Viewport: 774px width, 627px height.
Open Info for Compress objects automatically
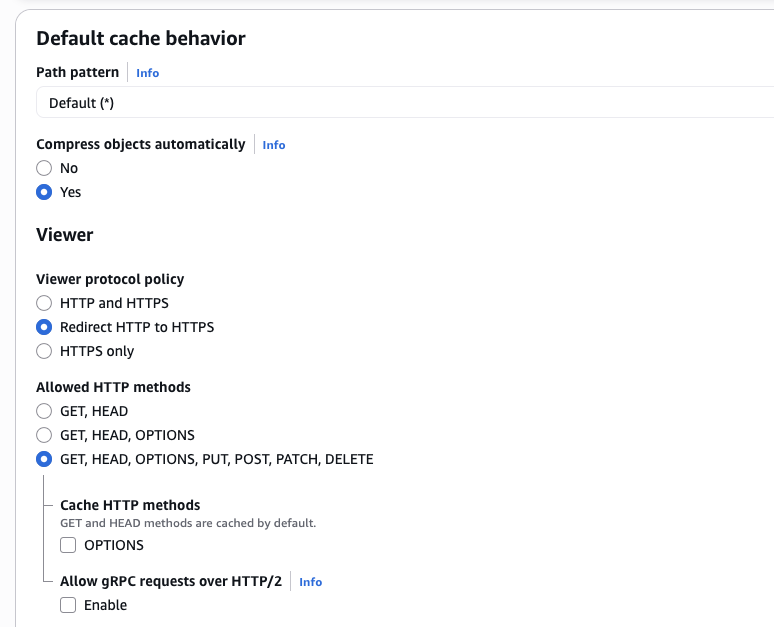point(273,145)
